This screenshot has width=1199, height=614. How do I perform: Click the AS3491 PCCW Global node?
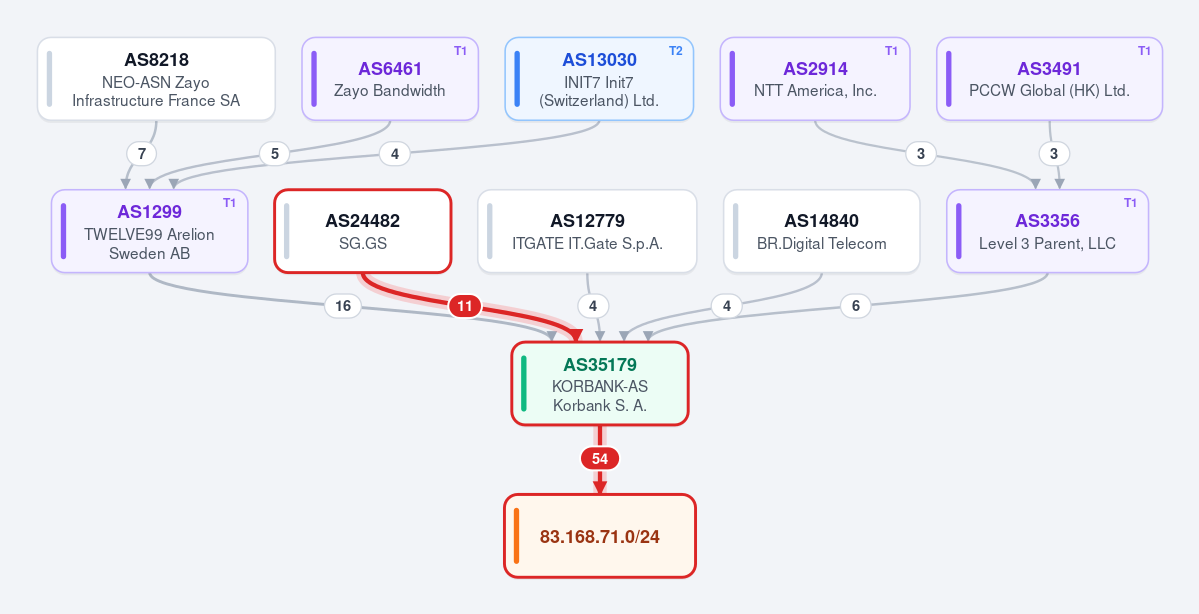1049,79
